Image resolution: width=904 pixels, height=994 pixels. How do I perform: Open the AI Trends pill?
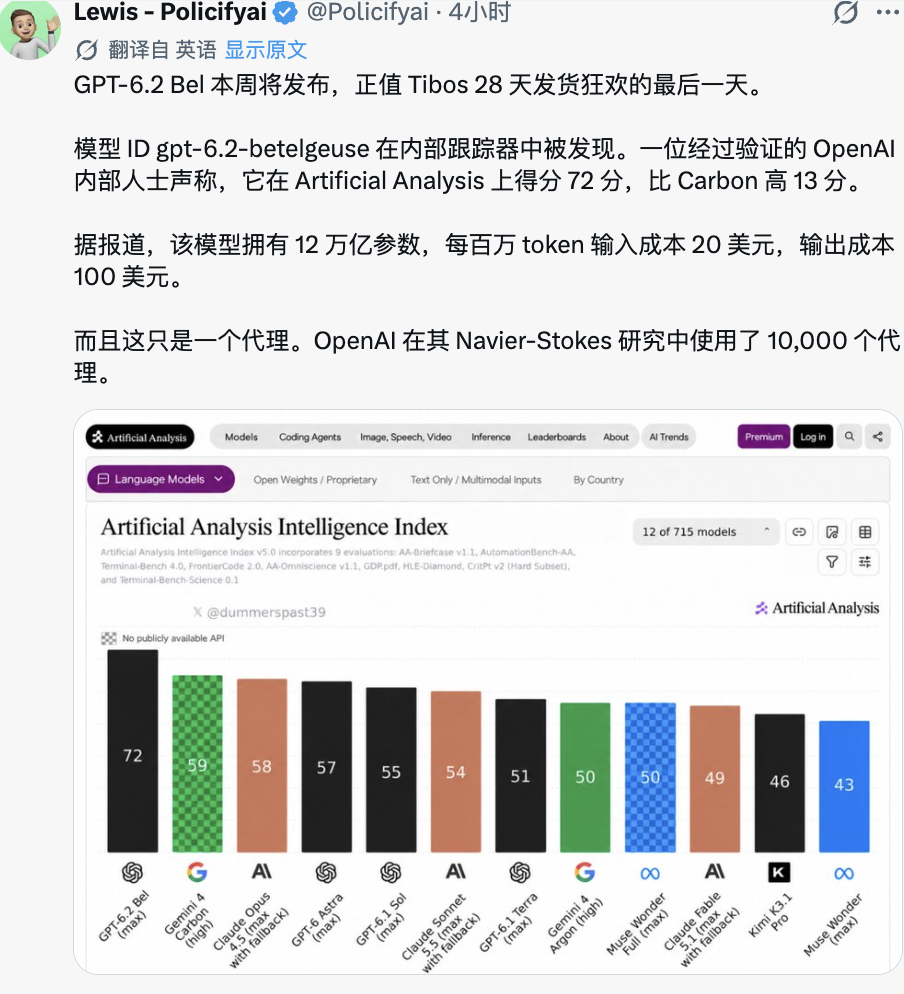click(669, 437)
